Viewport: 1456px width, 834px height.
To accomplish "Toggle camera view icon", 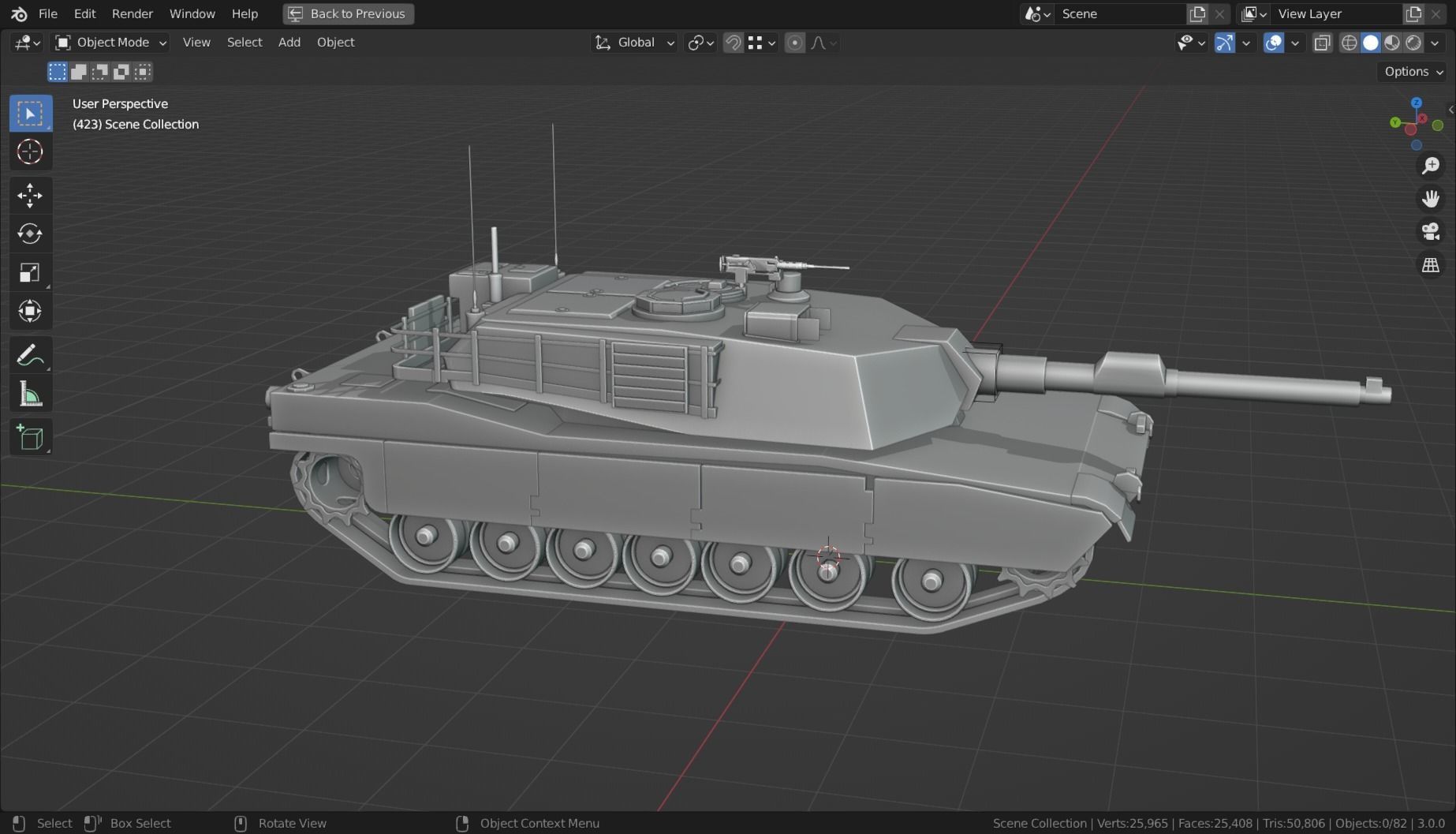I will (x=1431, y=232).
